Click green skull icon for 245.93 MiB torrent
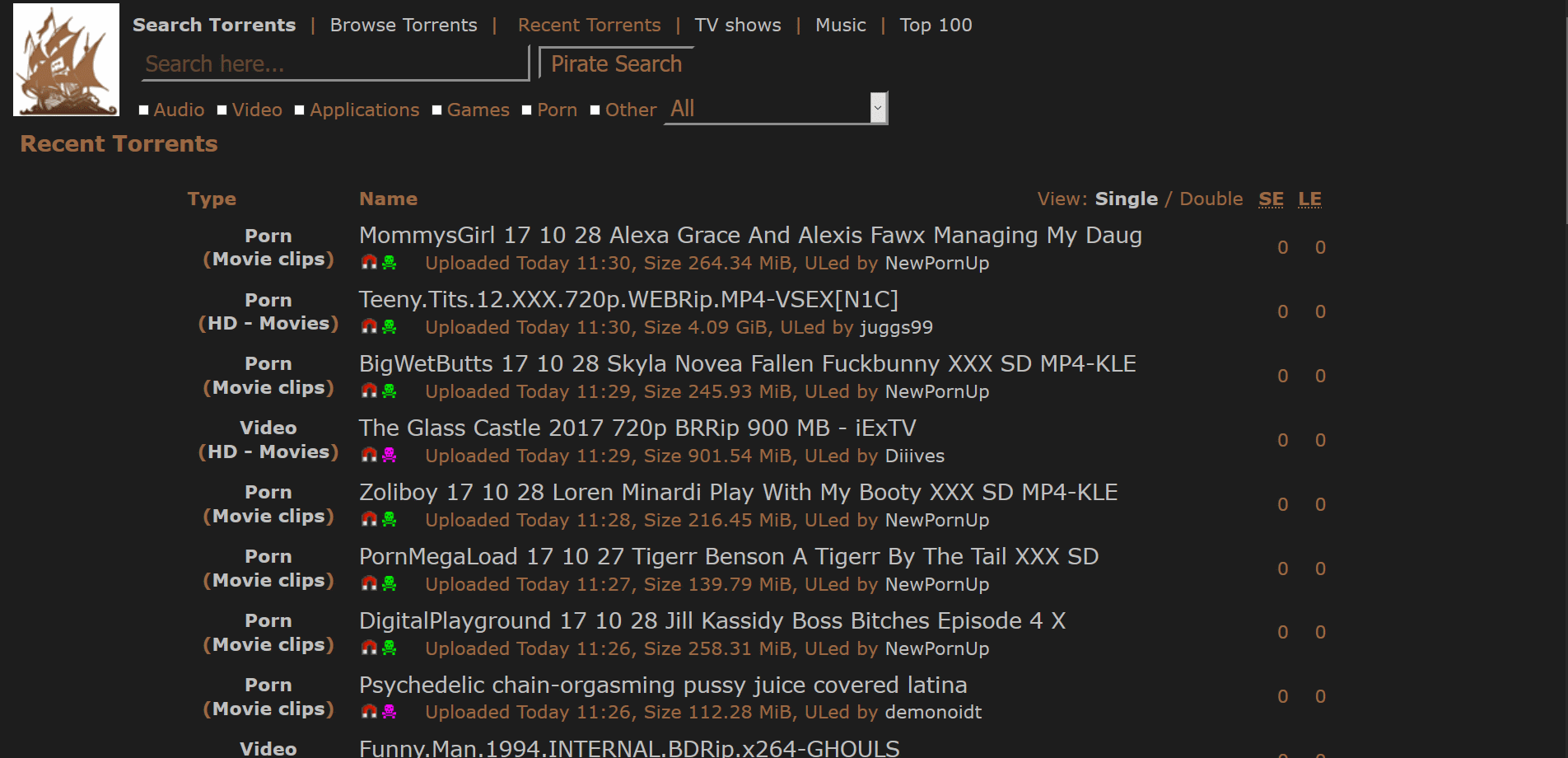The height and width of the screenshot is (758, 1568). pyautogui.click(x=390, y=391)
